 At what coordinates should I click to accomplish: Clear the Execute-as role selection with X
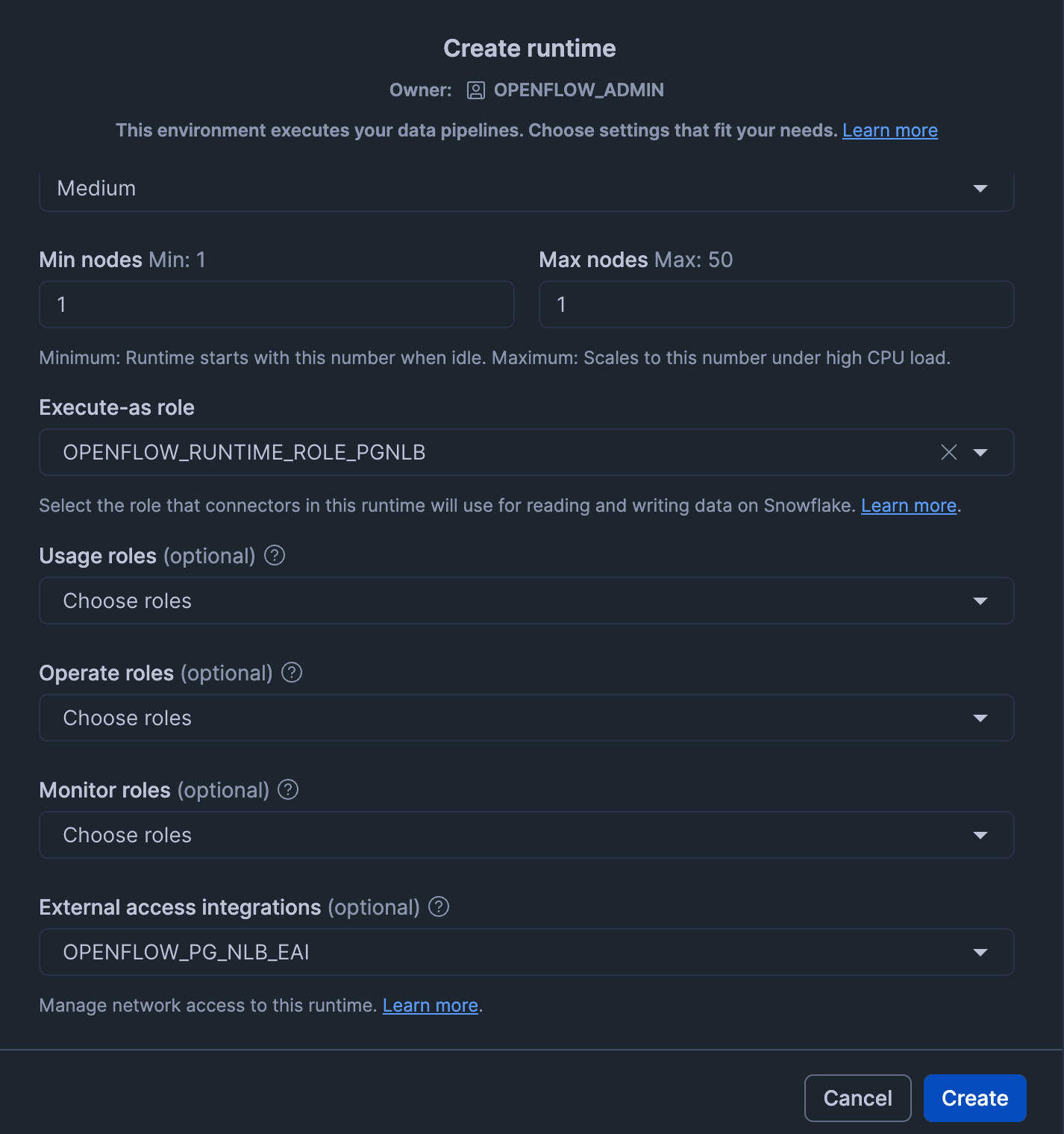949,452
